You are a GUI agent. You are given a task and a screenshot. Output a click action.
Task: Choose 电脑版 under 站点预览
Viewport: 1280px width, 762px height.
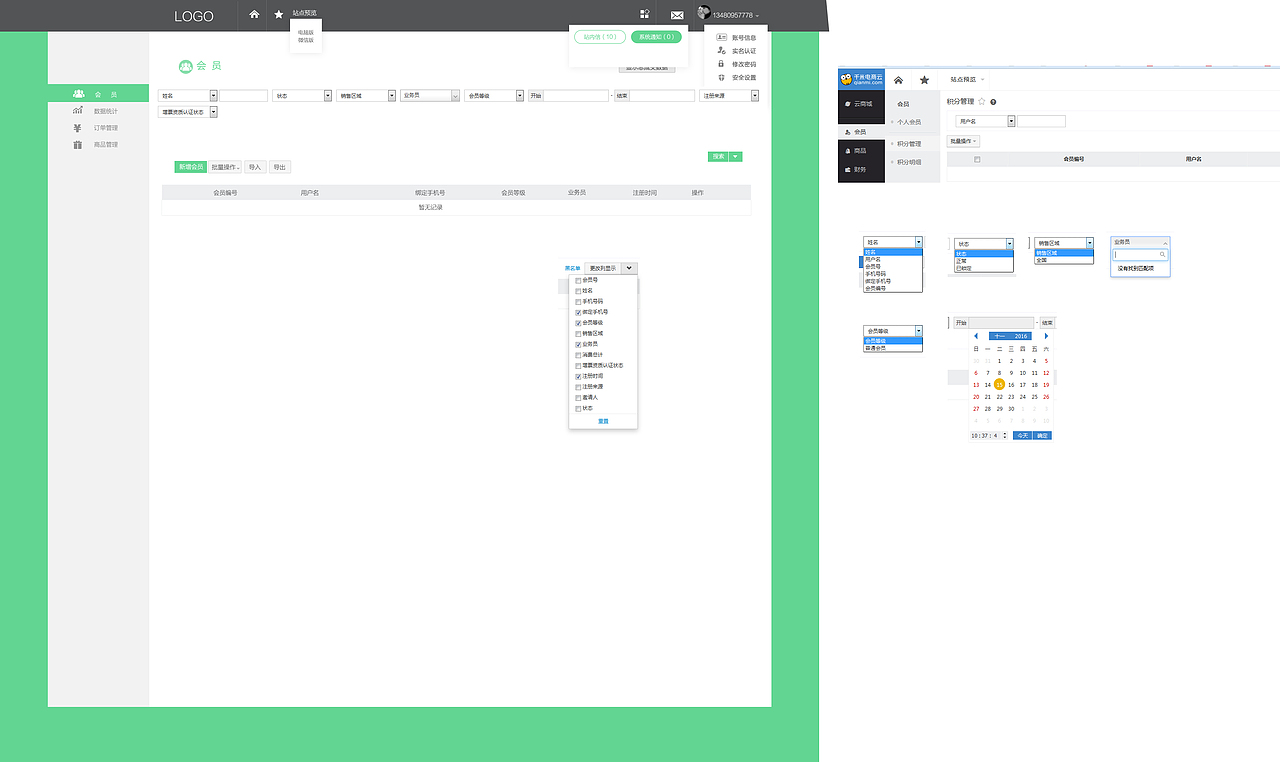tap(306, 33)
